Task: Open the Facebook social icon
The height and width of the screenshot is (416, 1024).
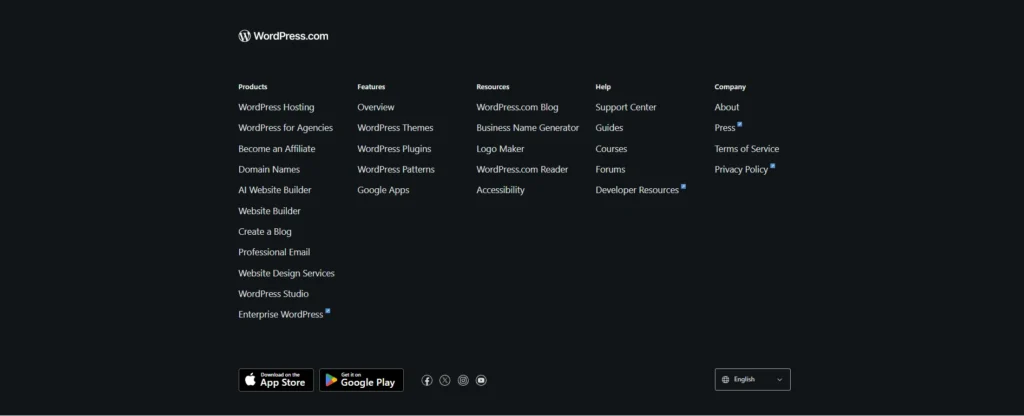Action: click(x=427, y=380)
